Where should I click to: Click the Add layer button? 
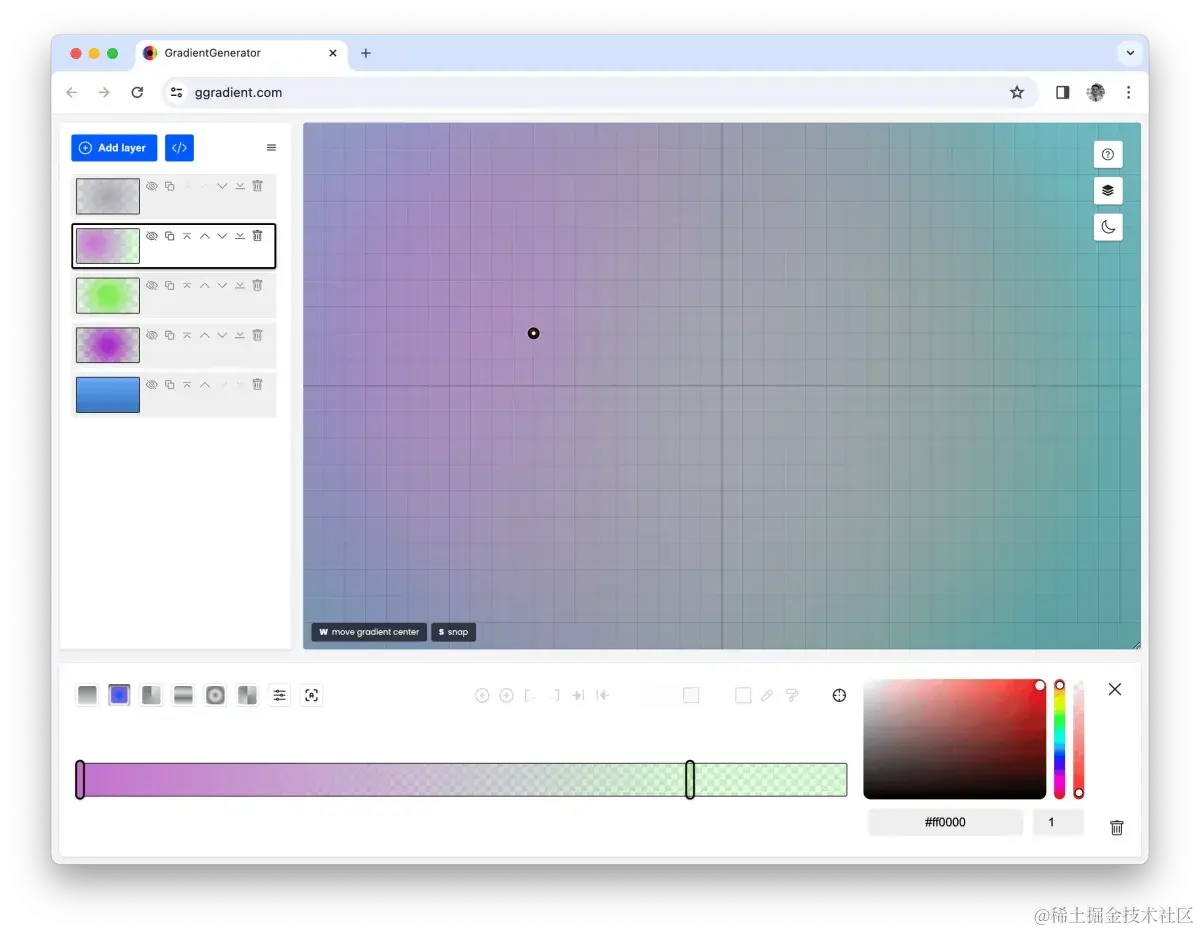point(113,147)
